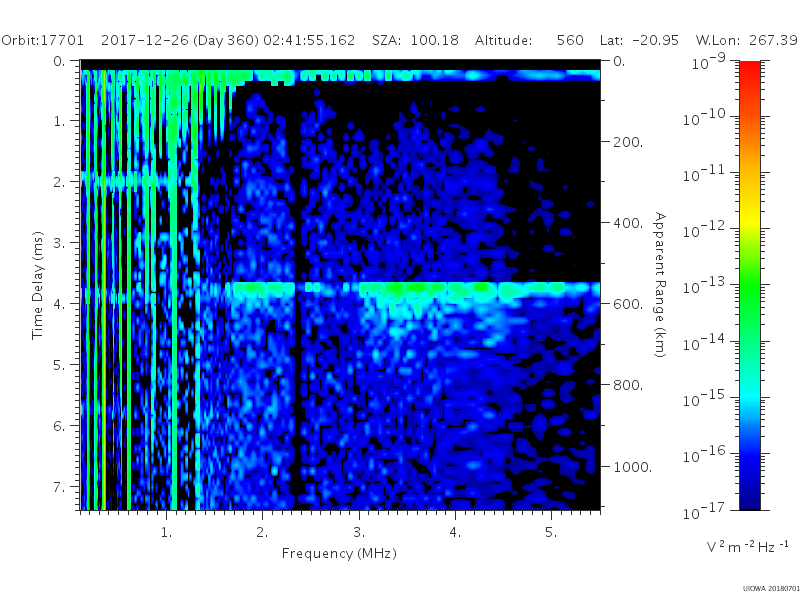Click the 4. tick label on time delay axis

tap(60, 304)
